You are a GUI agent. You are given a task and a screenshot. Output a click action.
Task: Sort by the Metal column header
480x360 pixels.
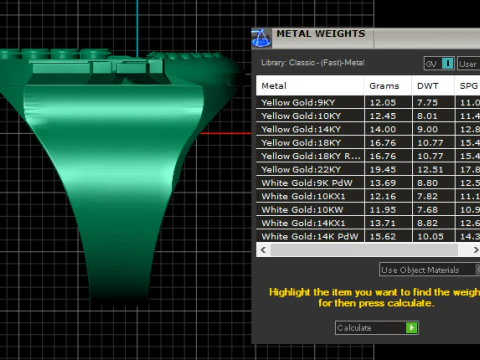click(310, 86)
